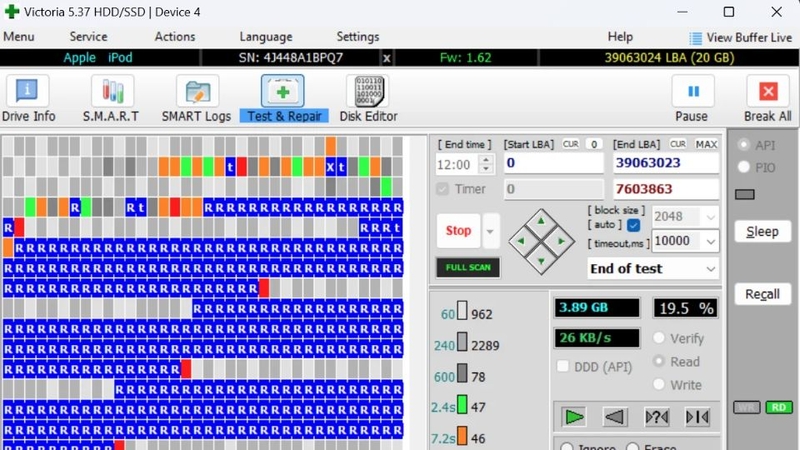Open View Buffer Live

coord(741,38)
